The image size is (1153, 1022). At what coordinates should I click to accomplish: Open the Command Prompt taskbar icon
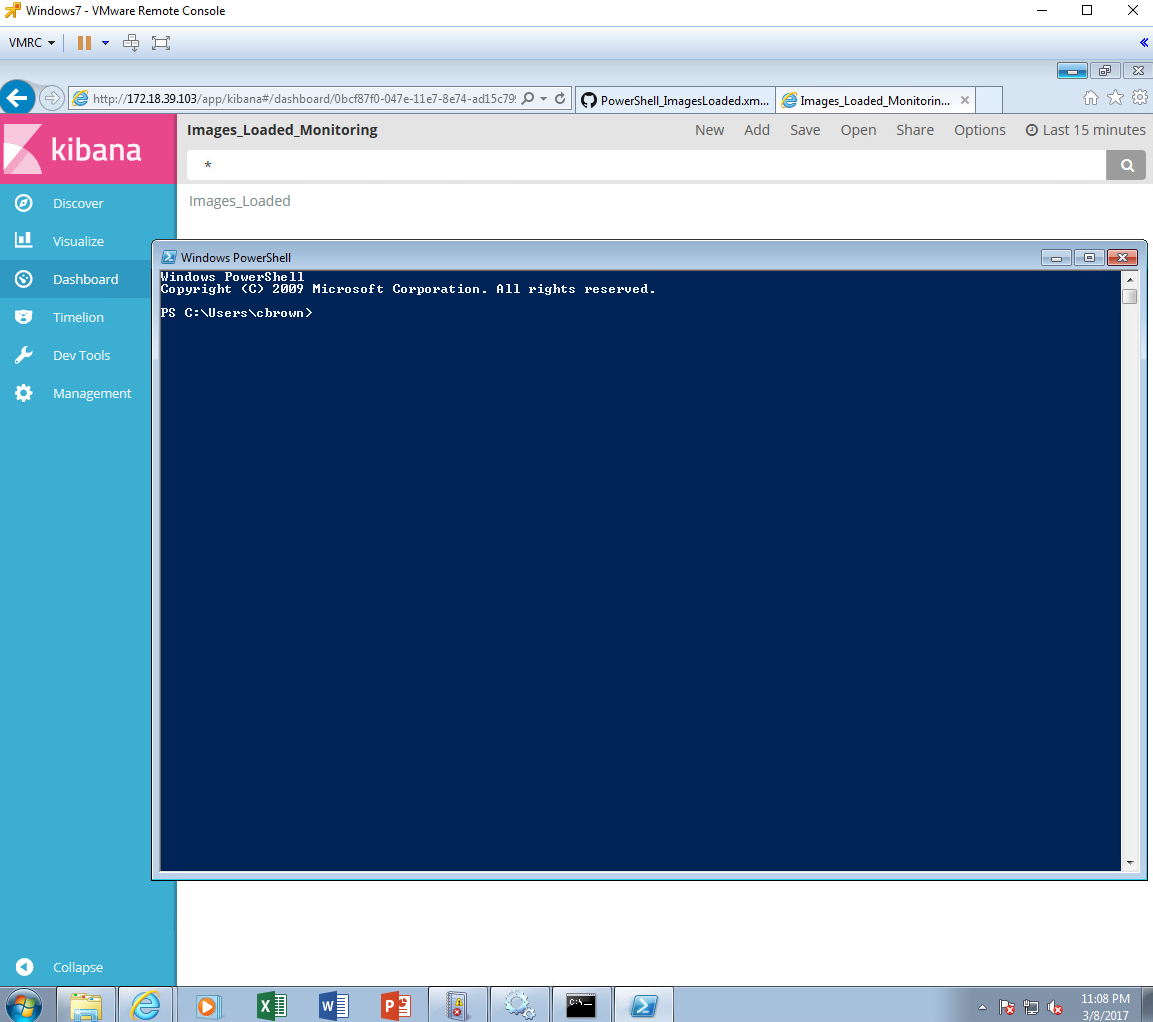[x=581, y=1005]
